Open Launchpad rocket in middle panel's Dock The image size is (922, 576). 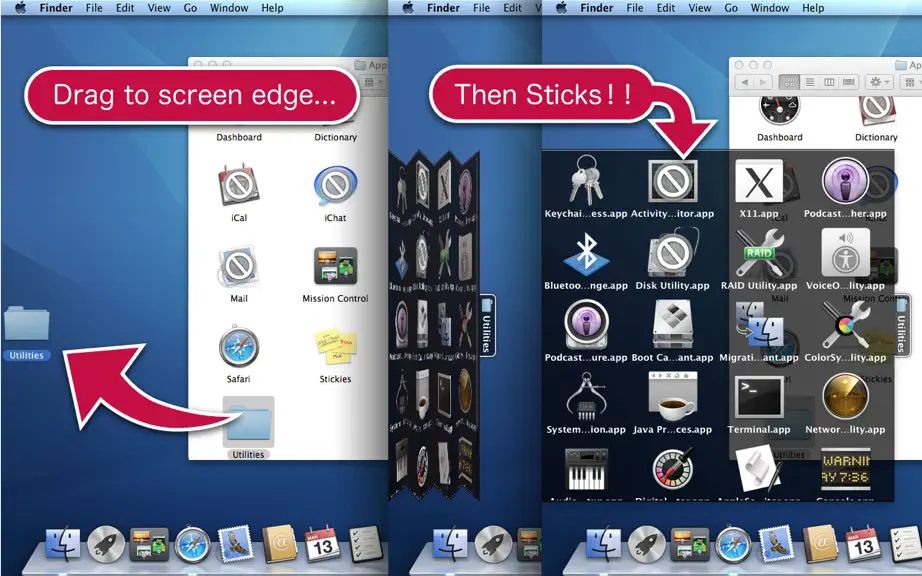click(494, 543)
